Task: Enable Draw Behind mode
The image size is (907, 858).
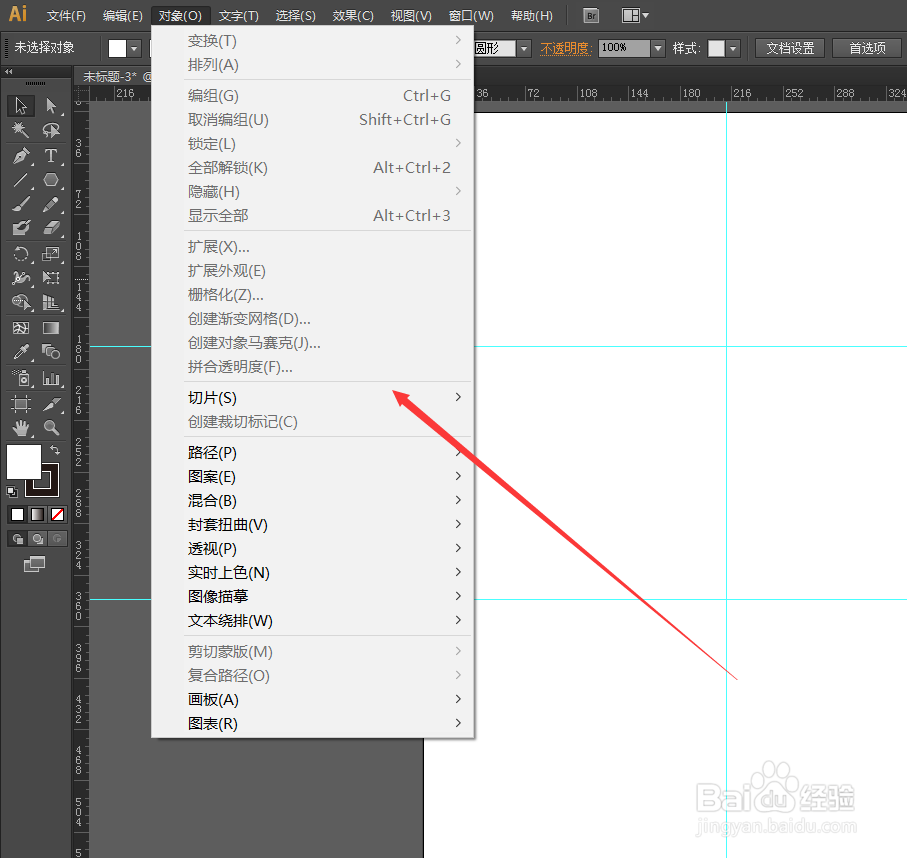Action: tap(38, 539)
